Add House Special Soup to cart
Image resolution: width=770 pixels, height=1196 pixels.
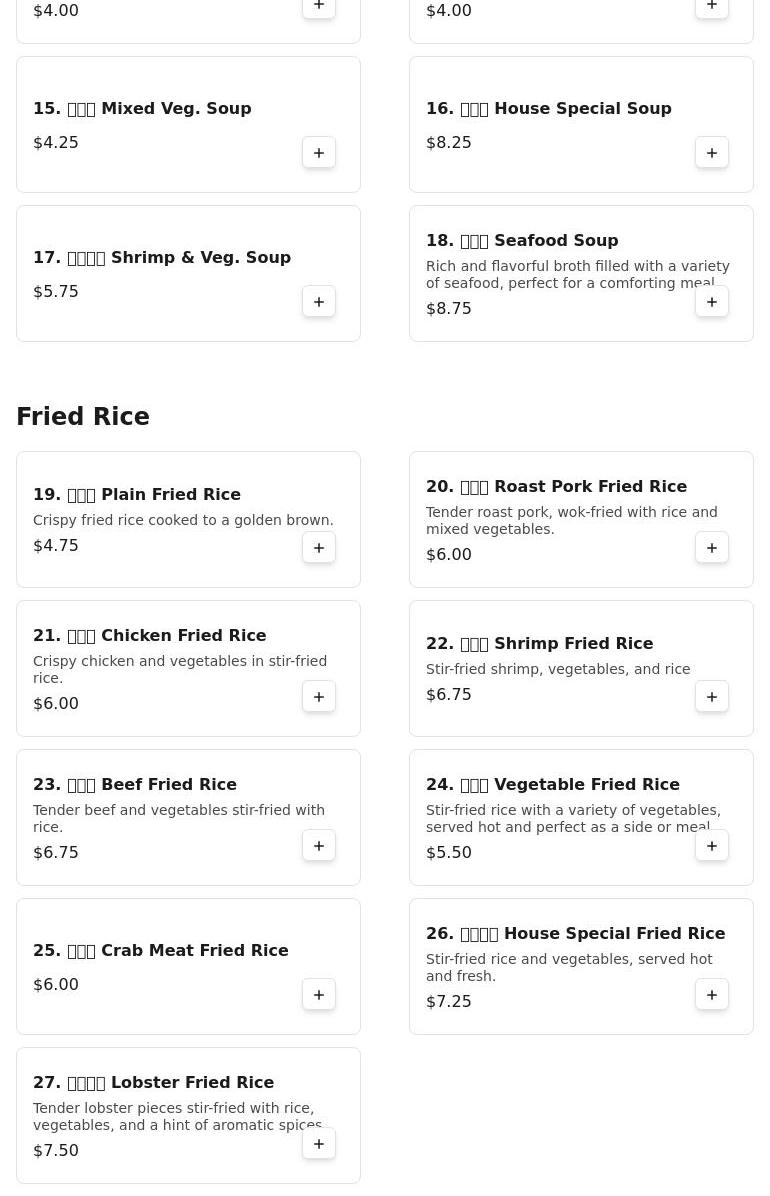tap(712, 153)
